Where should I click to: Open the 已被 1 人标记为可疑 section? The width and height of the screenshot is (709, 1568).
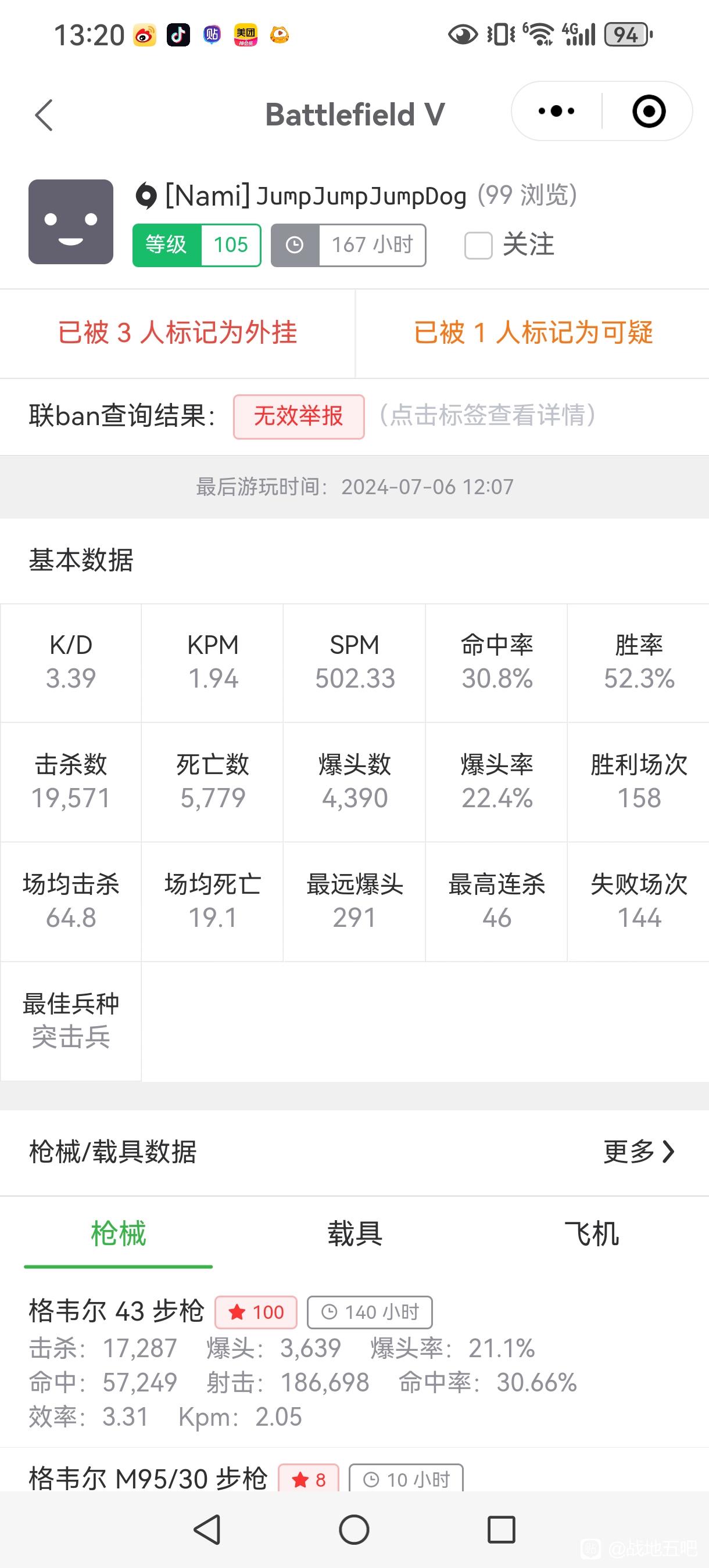pos(533,333)
